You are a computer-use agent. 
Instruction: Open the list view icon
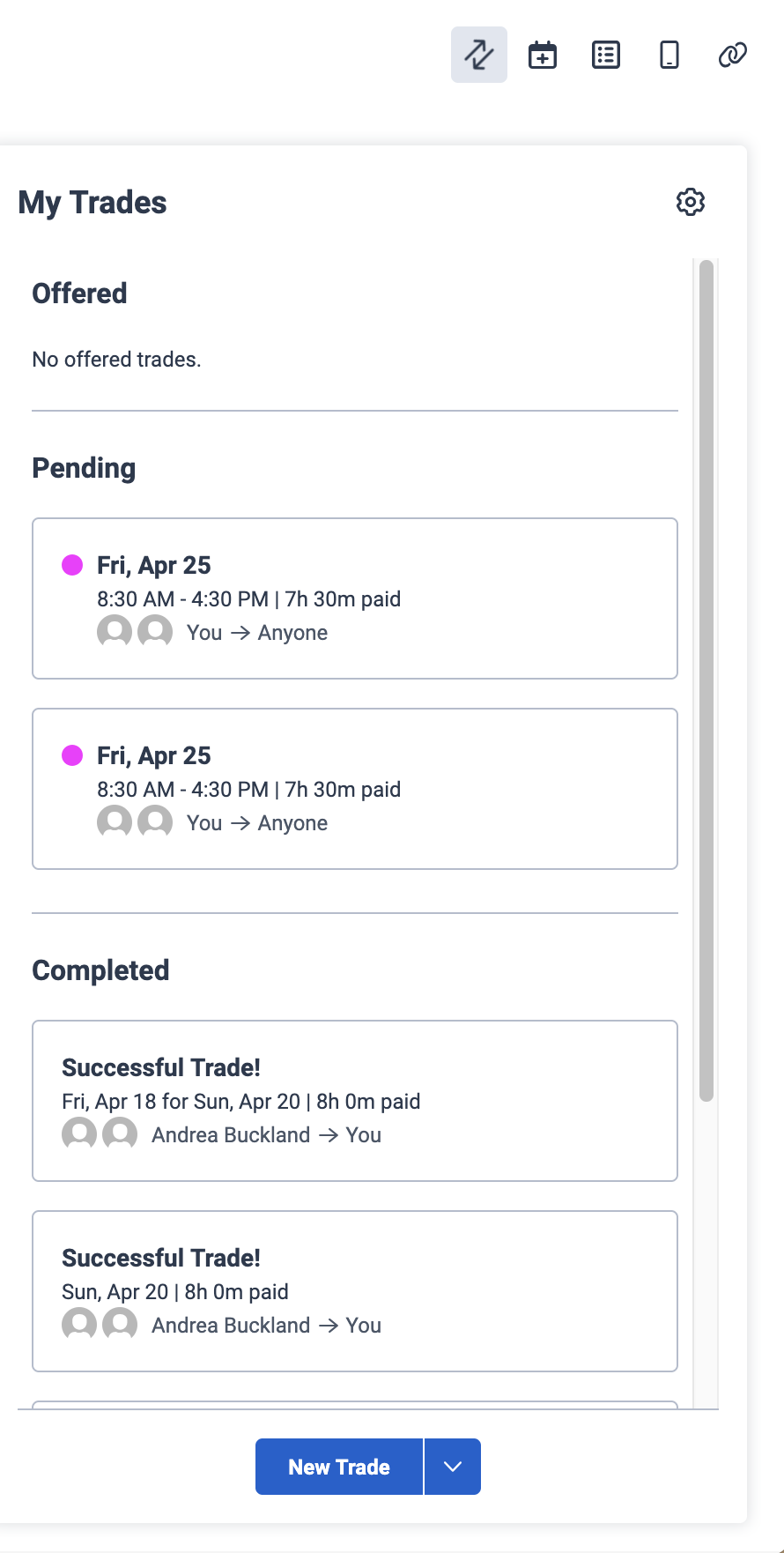(x=606, y=55)
